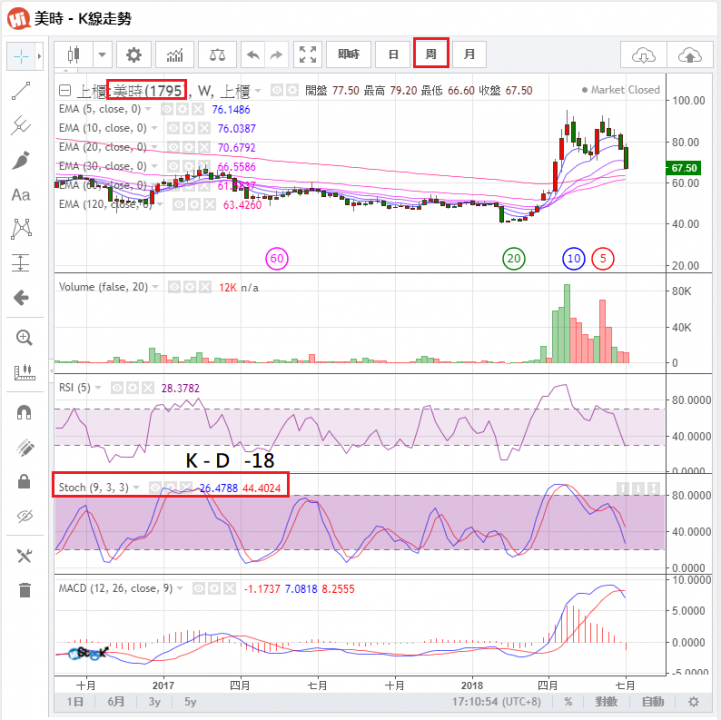This screenshot has width=721, height=720.
Task: Select the text annotation tool
Action: click(21, 194)
